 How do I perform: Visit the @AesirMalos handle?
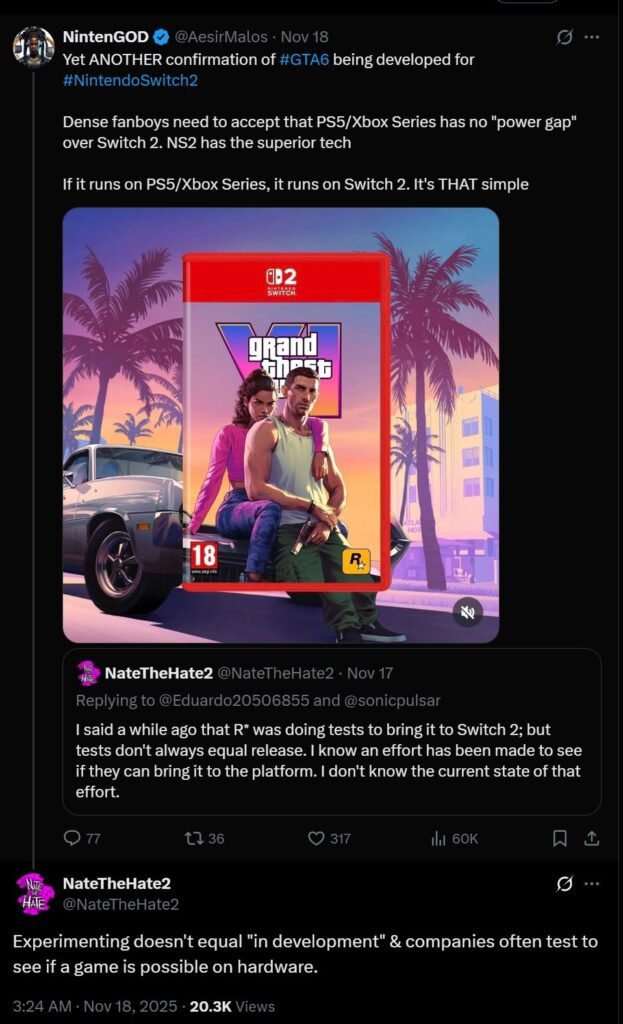(221, 37)
